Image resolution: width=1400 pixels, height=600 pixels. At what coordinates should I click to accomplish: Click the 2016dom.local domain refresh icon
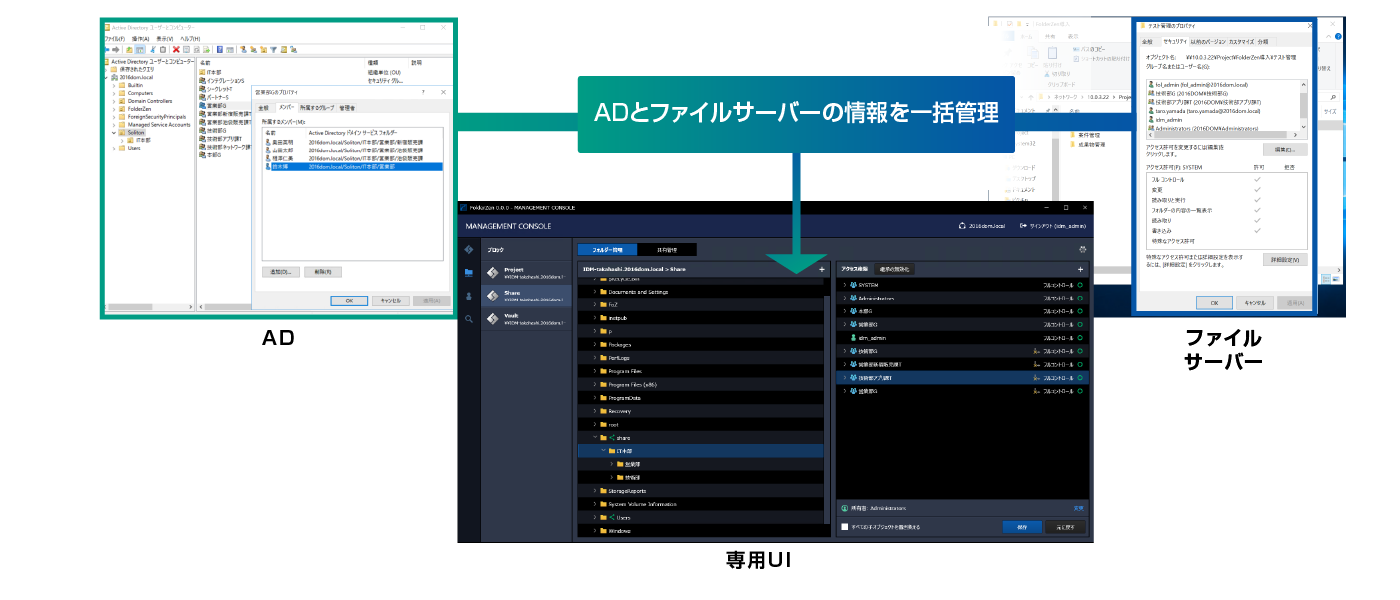pos(962,226)
